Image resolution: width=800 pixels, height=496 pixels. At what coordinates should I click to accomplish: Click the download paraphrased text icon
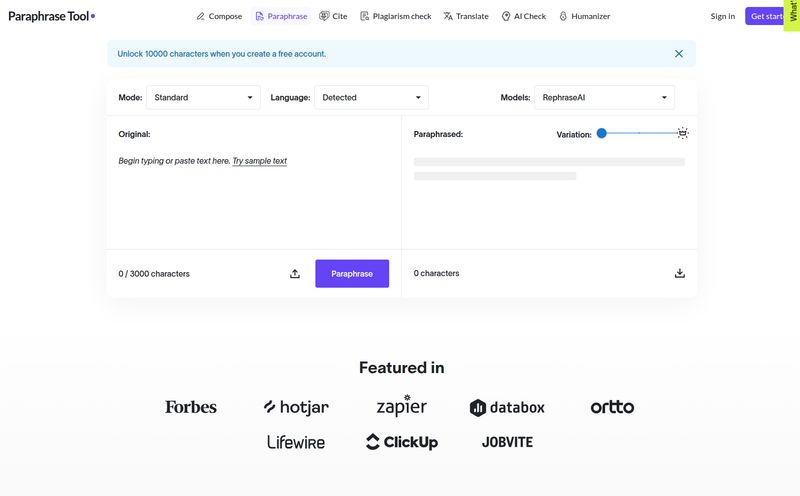[x=680, y=274]
